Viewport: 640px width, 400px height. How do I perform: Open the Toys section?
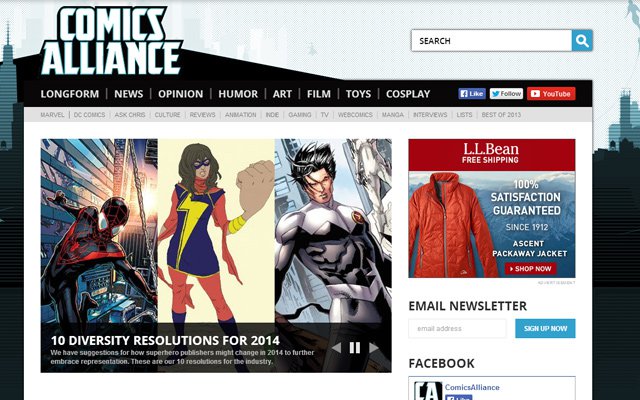tap(358, 94)
